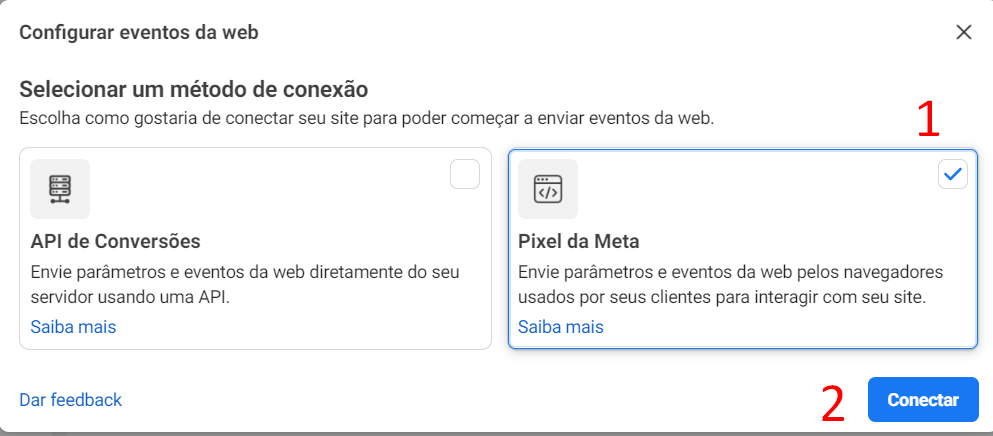Click the red number 2 annotation
The width and height of the screenshot is (993, 436).
point(833,404)
